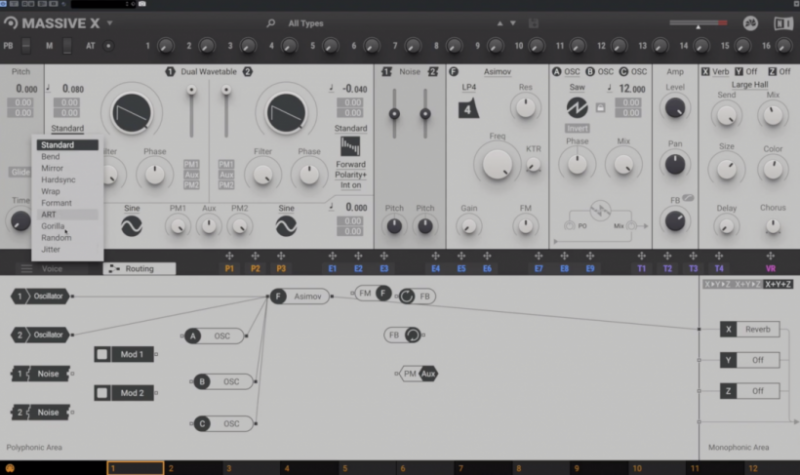Click the LP4 filter type icon

(x=468, y=109)
